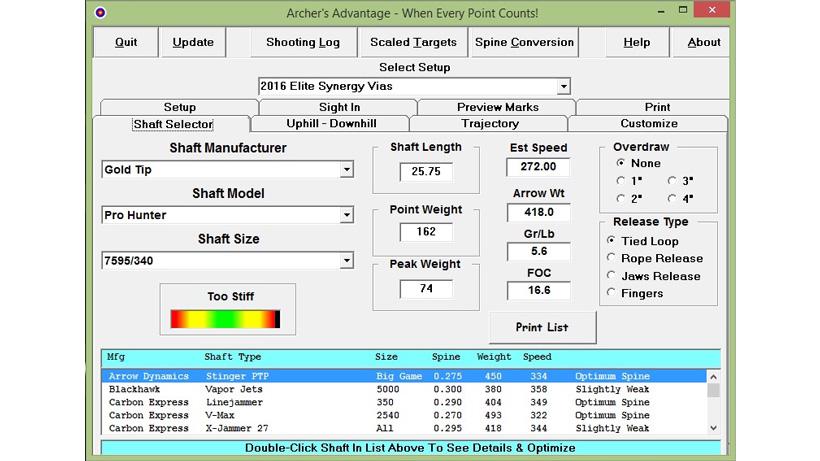Select the Arrow Dynamics Stinger PTP row
Screen dimensions: 820x461
404,376
